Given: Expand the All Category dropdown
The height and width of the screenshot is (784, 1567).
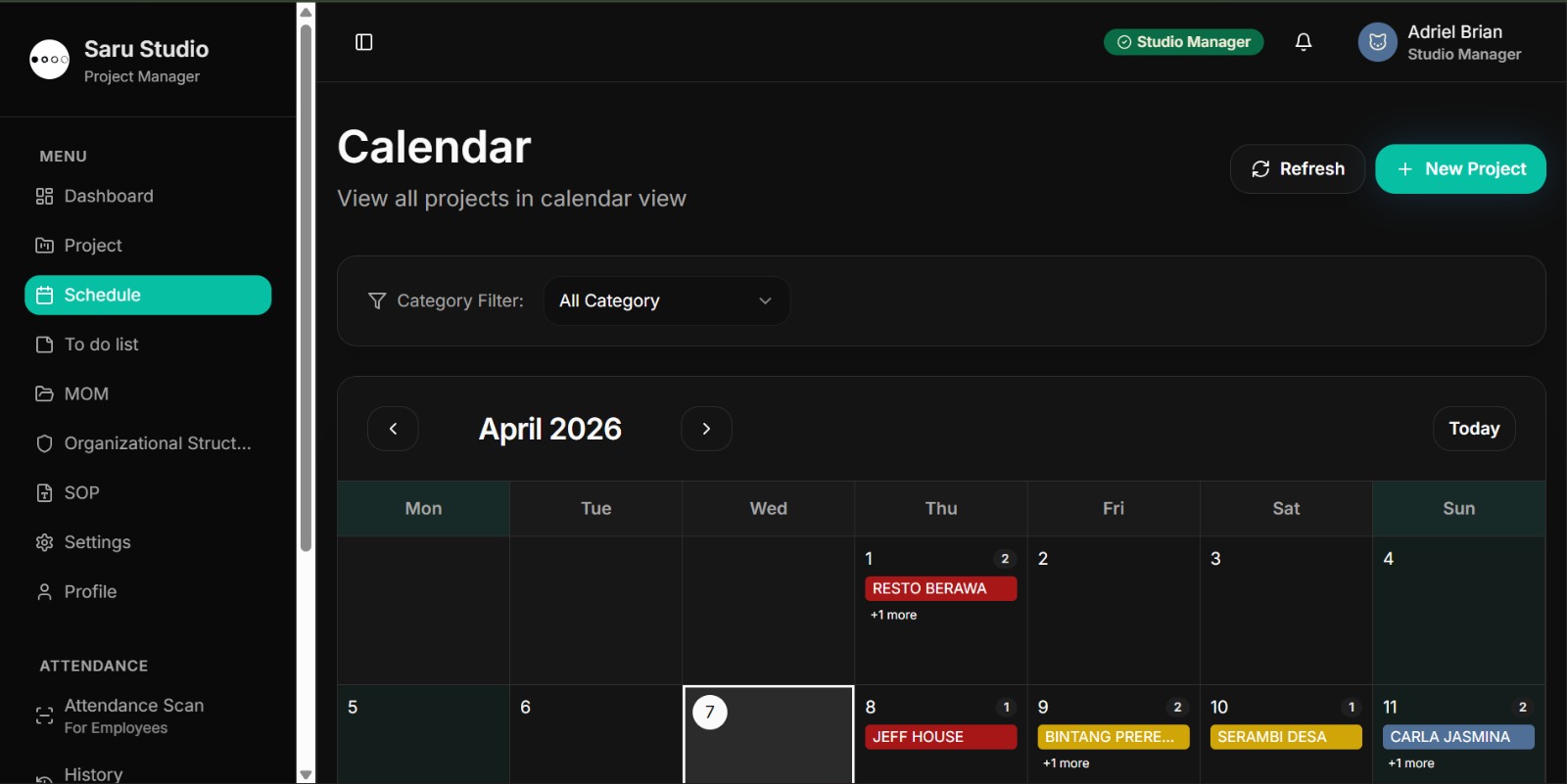Looking at the screenshot, I should (667, 300).
